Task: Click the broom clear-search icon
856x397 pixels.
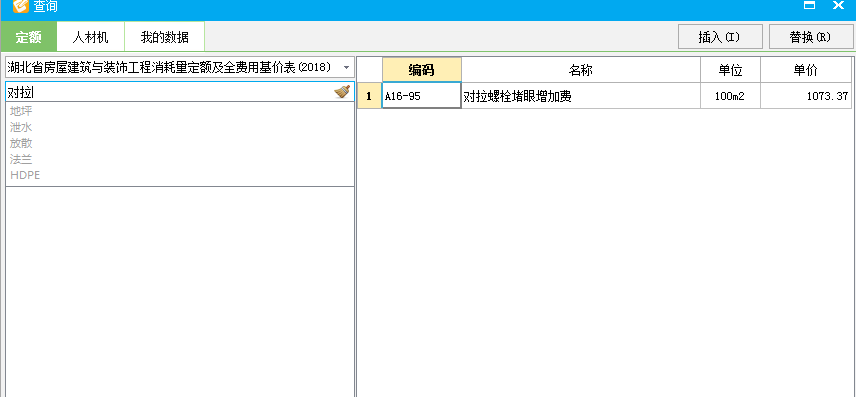Action: tap(342, 92)
